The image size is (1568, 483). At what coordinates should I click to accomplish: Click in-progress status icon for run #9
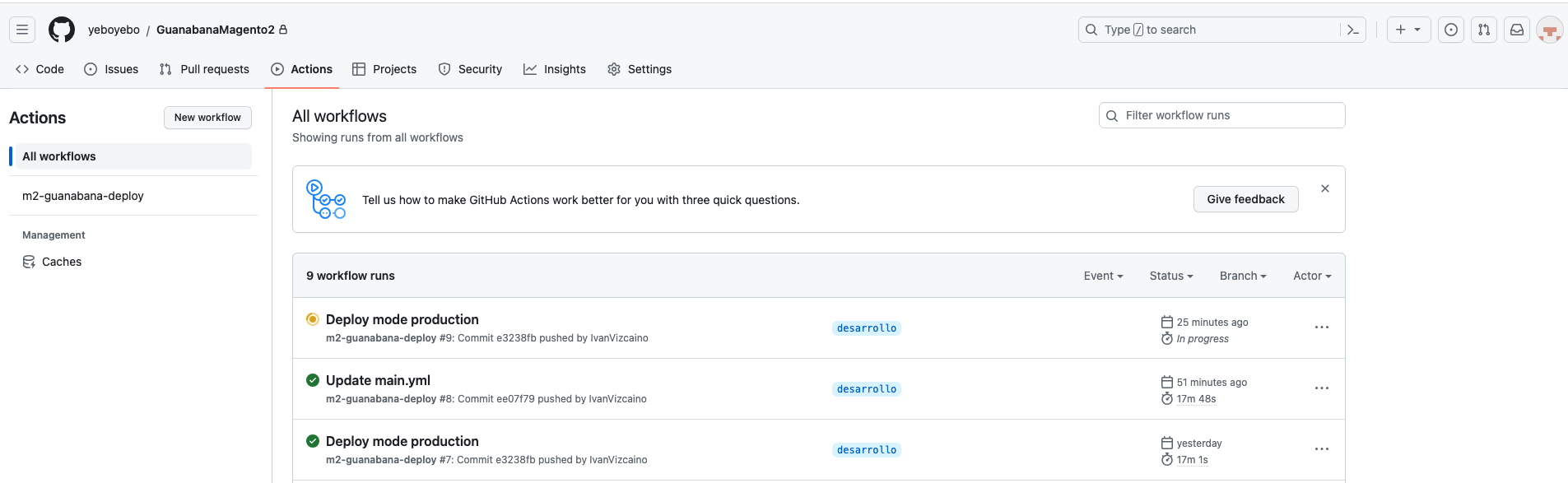point(313,319)
